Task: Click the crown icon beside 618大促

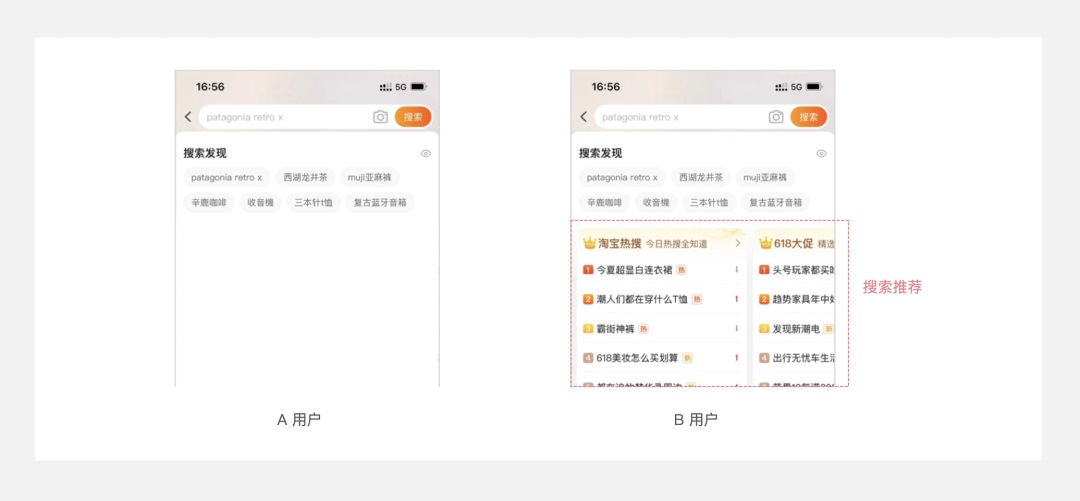Action: coord(765,243)
